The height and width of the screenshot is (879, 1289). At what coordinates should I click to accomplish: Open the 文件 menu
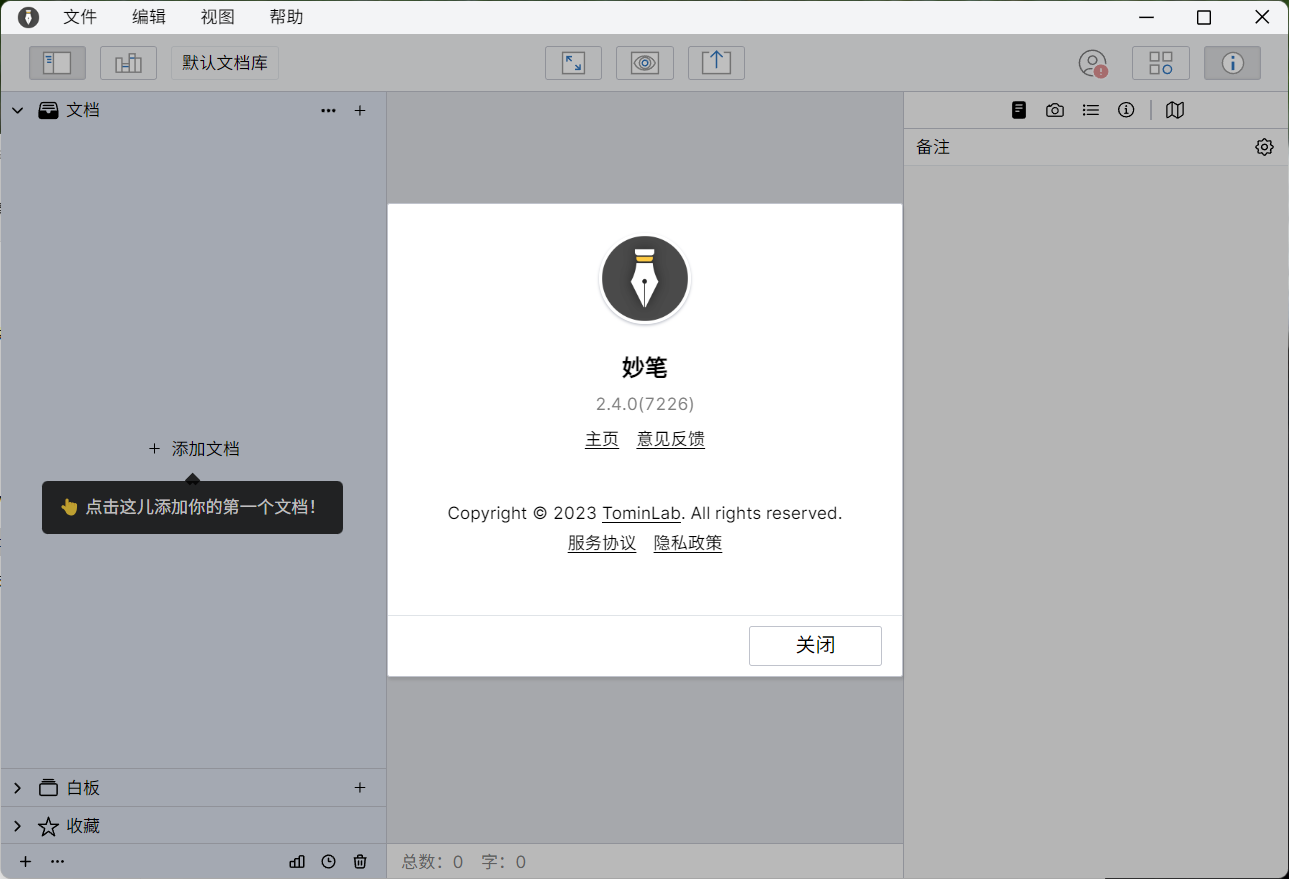[80, 17]
